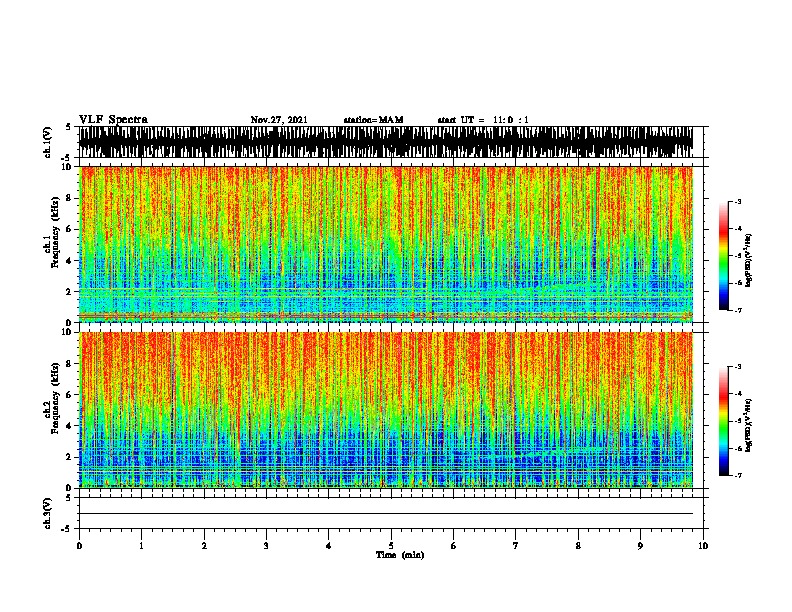Click the "VLF Spectra" title text

[x=113, y=120]
